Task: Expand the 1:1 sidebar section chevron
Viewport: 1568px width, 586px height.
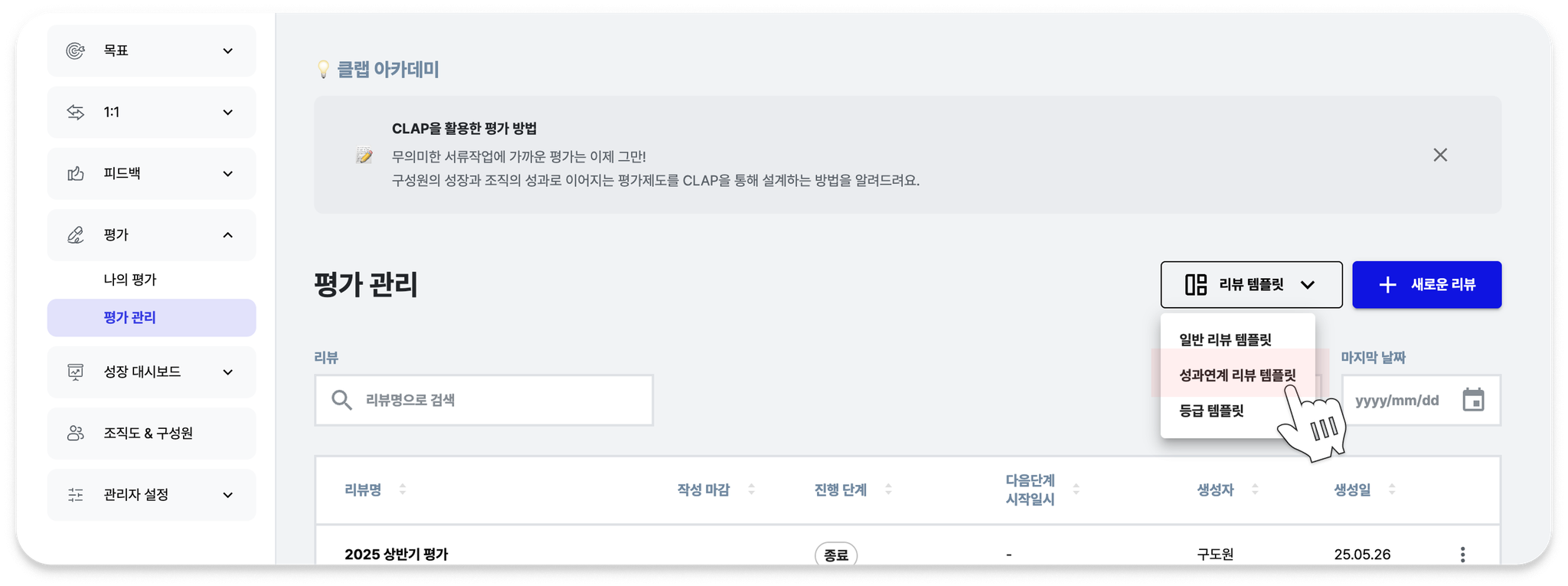Action: pyautogui.click(x=227, y=112)
